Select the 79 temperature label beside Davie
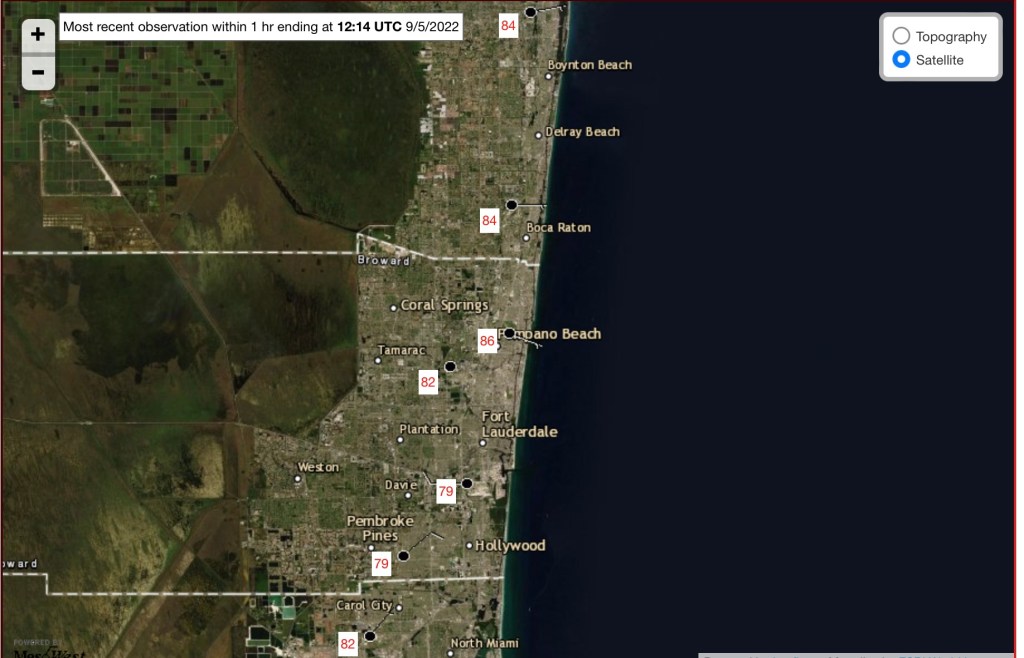The height and width of the screenshot is (658, 1024). (x=446, y=491)
